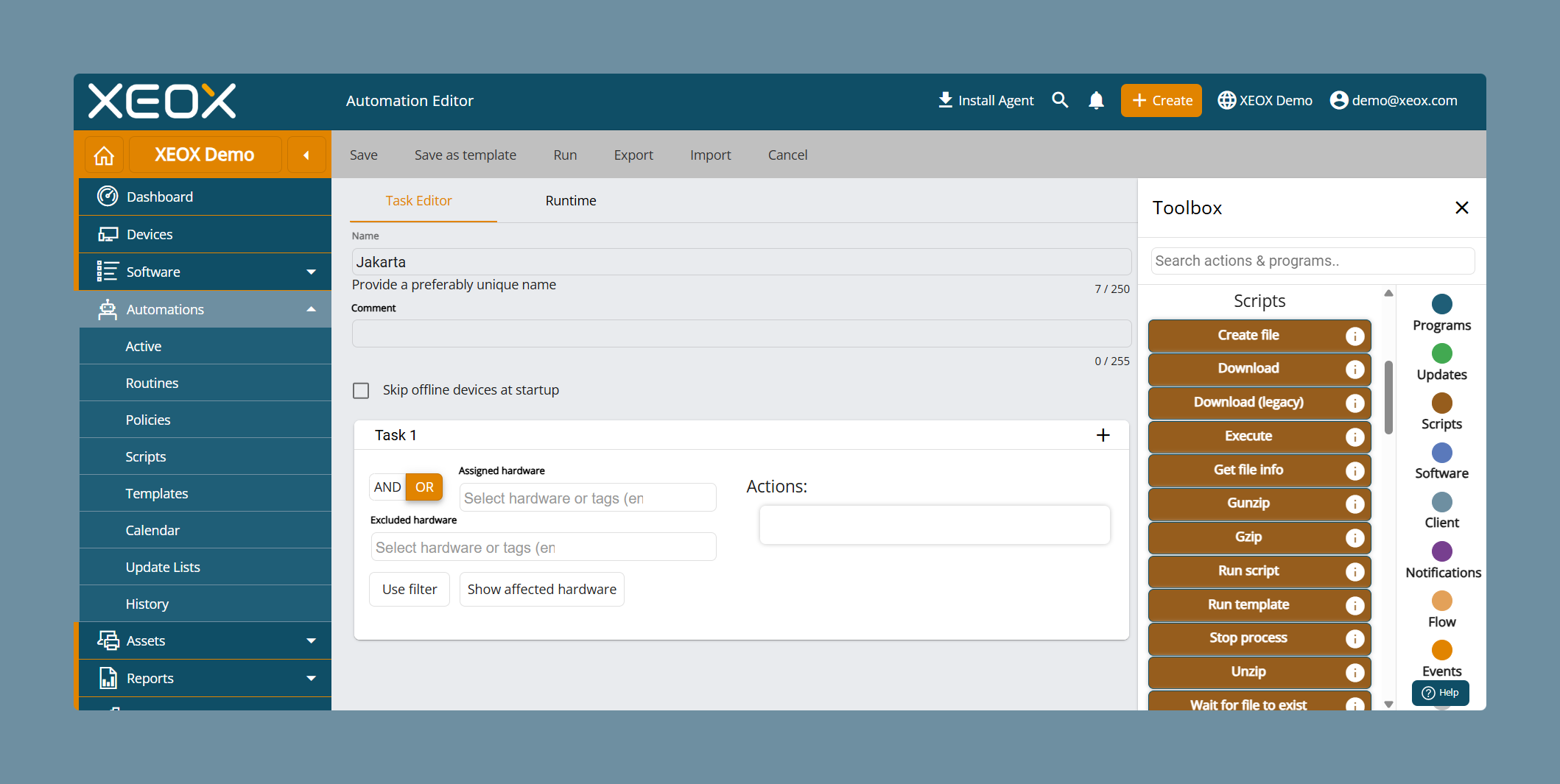This screenshot has height=784, width=1560.
Task: Select the Notifications purple category dot
Action: [x=1441, y=551]
